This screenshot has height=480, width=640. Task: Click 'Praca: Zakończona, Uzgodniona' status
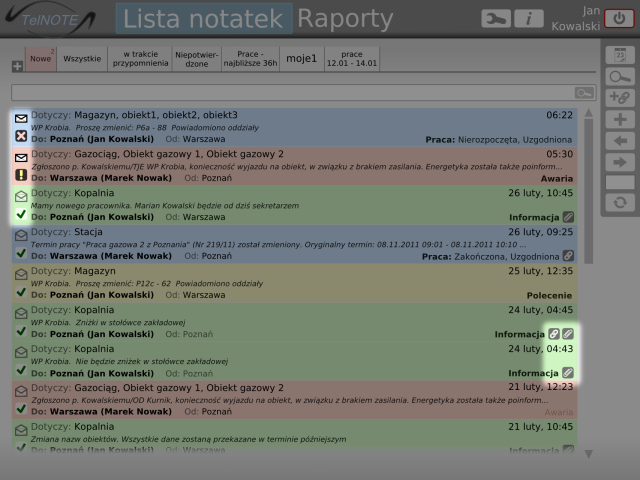coord(490,256)
